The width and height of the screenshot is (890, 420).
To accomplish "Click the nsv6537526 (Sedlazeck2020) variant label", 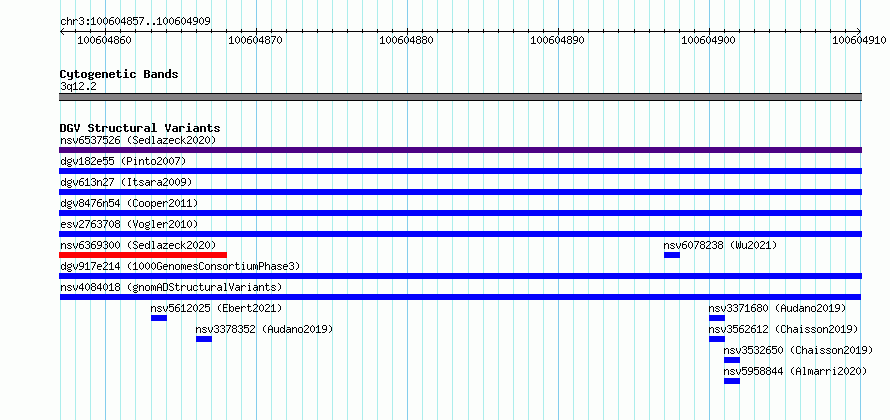I will [138, 140].
